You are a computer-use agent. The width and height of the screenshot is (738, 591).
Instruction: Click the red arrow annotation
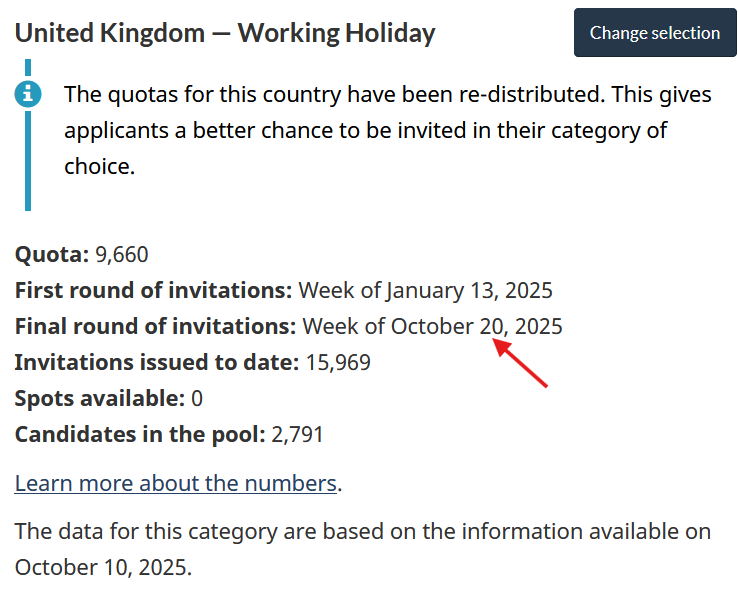click(521, 363)
